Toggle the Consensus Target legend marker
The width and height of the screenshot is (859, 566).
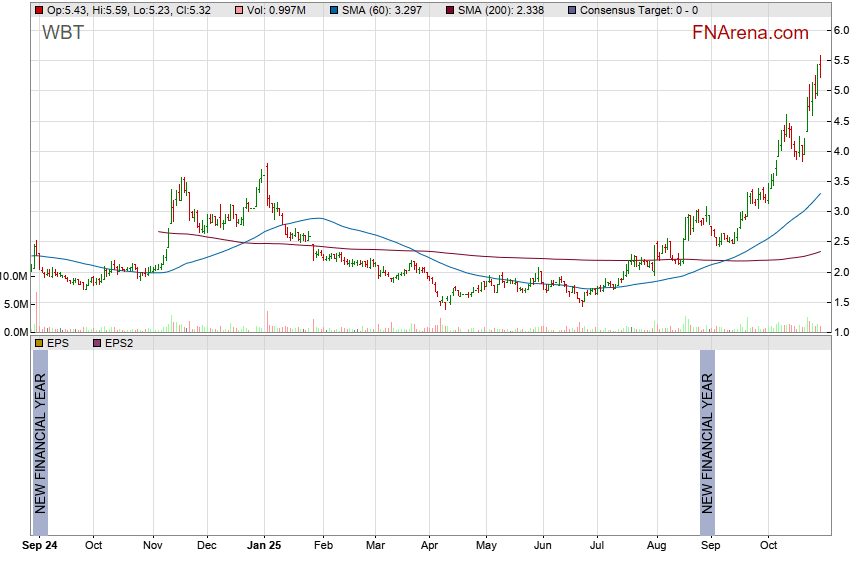[571, 10]
